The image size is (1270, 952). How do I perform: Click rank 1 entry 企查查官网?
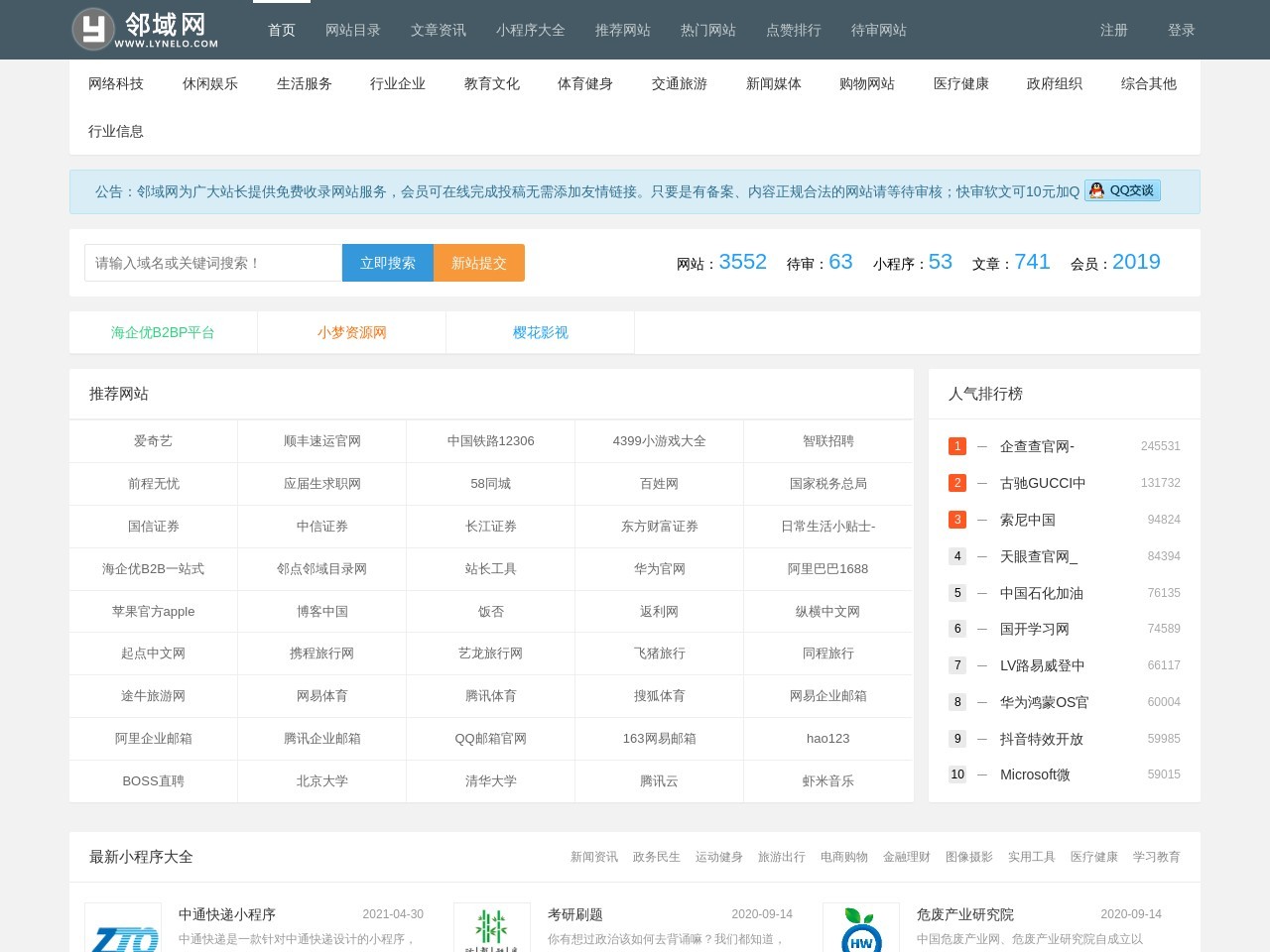pyautogui.click(x=1037, y=446)
